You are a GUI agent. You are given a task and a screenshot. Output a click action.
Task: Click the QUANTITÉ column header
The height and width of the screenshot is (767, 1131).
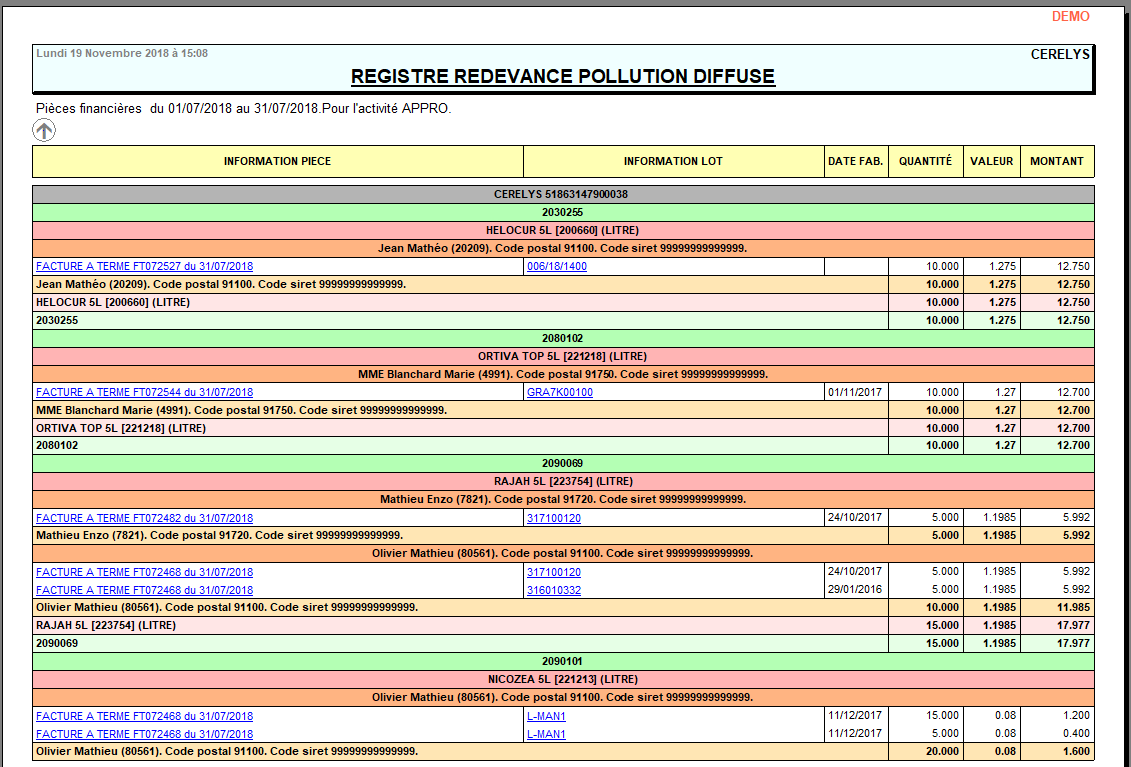925,161
